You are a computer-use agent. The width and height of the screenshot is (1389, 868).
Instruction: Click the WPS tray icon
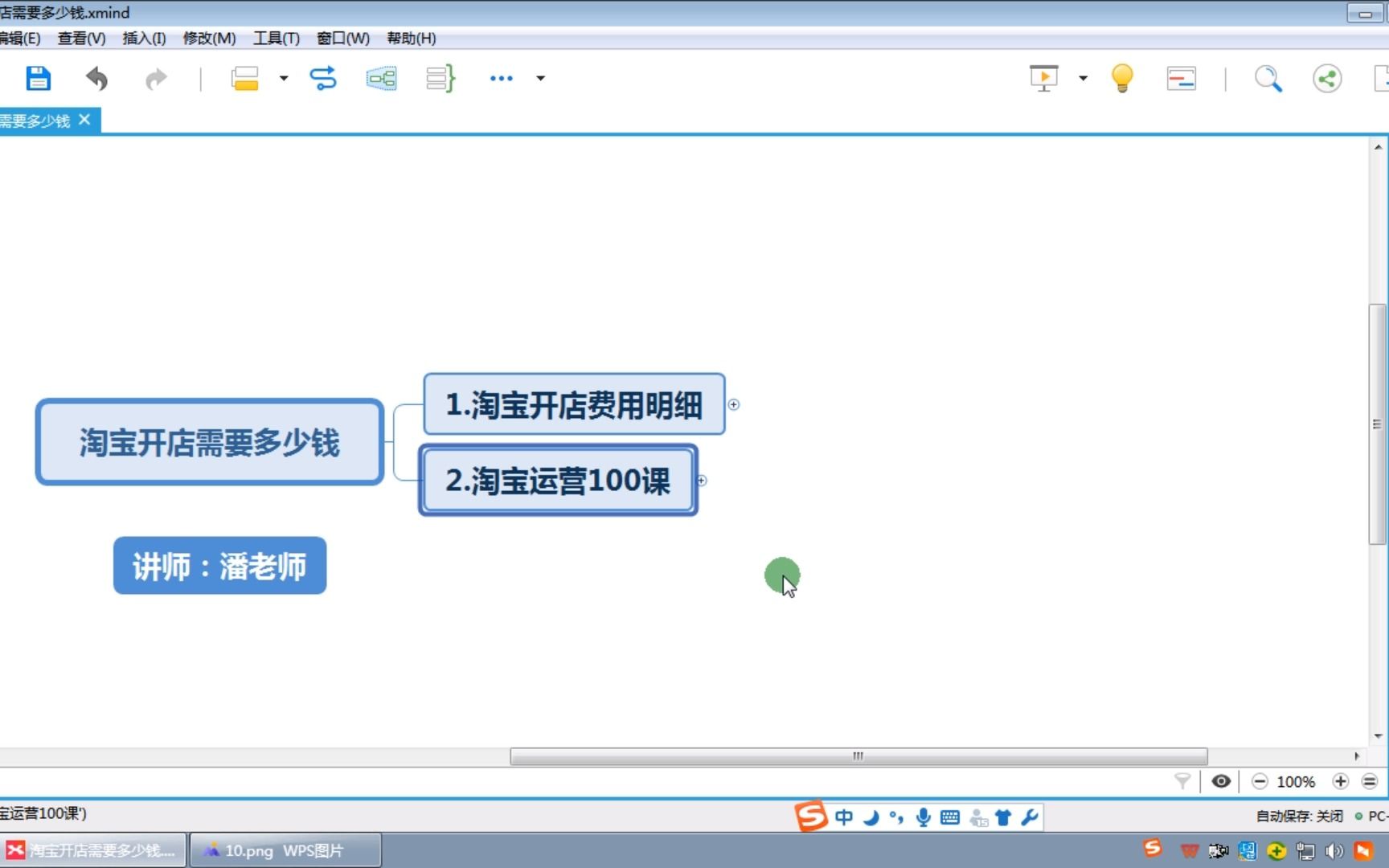(1190, 850)
